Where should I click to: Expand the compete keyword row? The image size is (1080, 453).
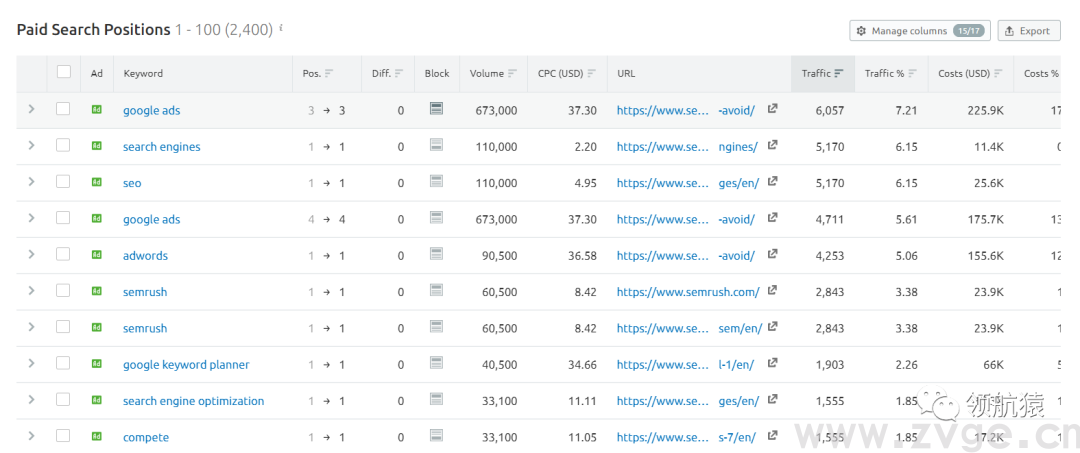pos(32,436)
